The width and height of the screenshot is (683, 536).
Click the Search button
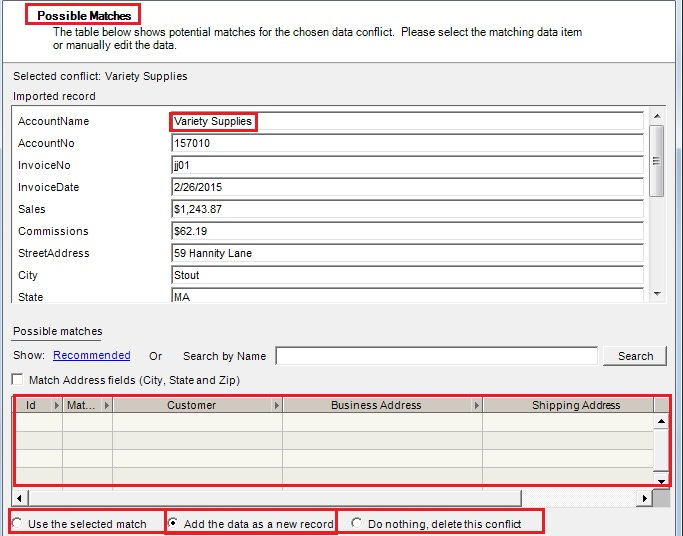point(635,356)
